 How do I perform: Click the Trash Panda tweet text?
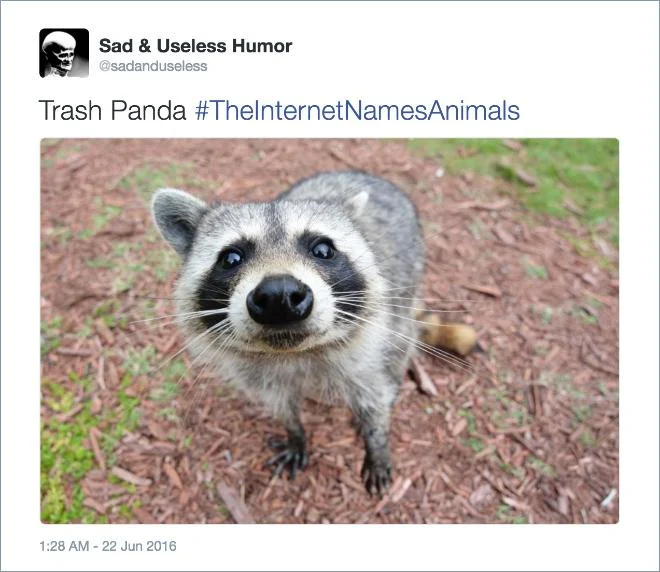(x=112, y=110)
